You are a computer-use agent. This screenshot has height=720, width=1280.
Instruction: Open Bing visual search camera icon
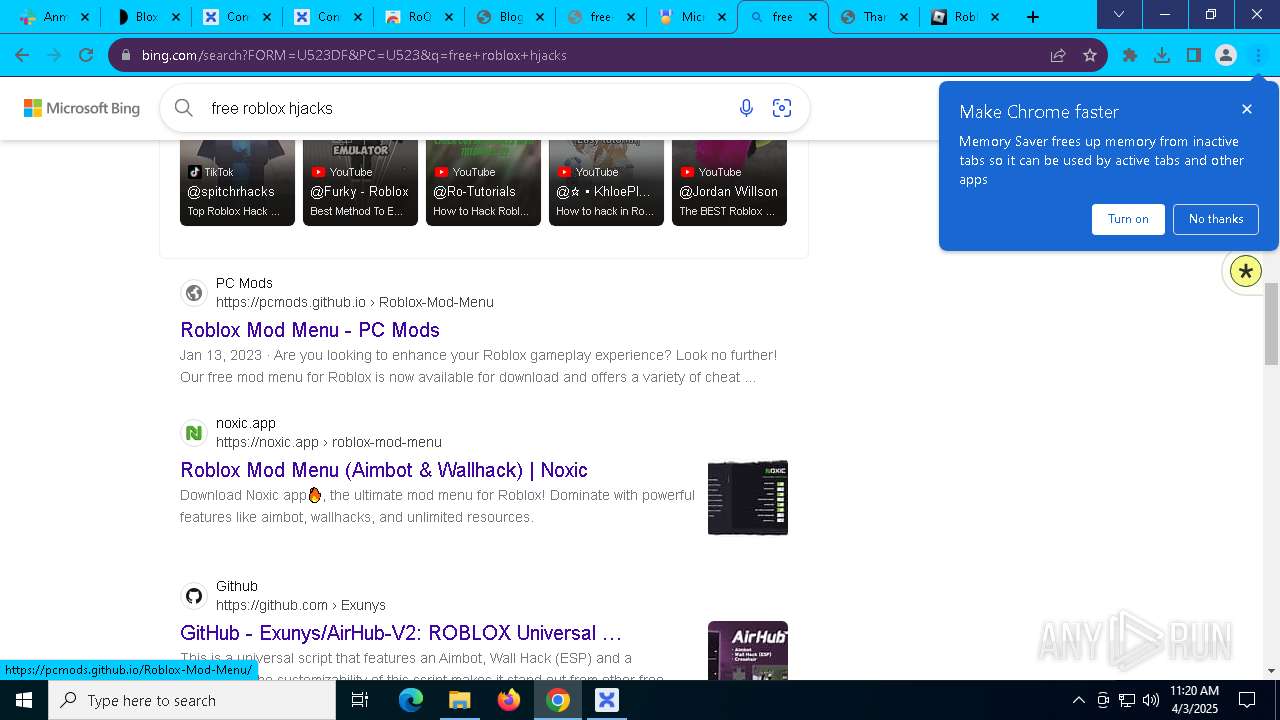782,108
